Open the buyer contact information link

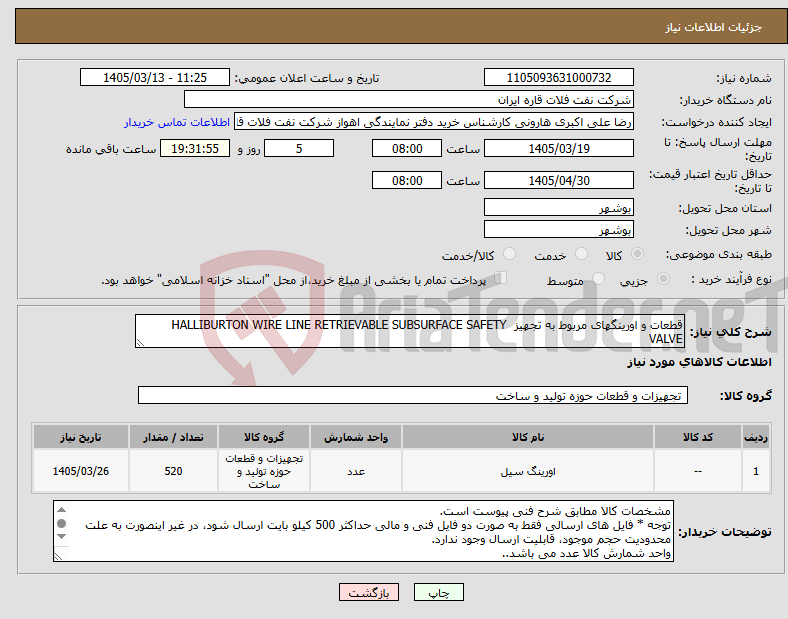[x=177, y=122]
